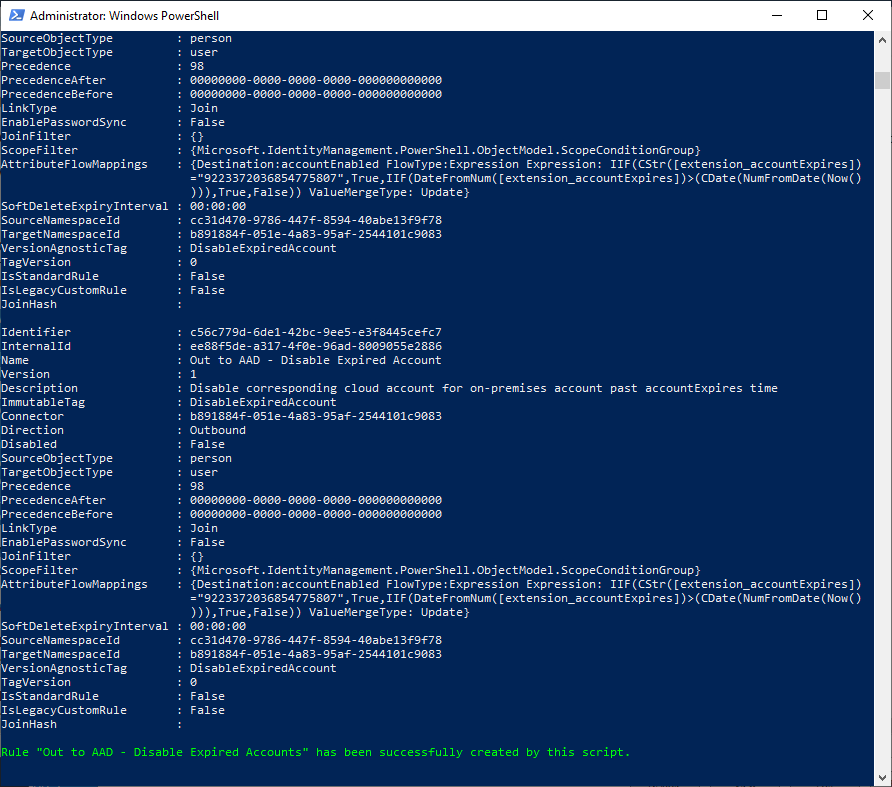Click the scrollbar down arrow
Image resolution: width=892 pixels, height=787 pixels.
tap(882, 778)
